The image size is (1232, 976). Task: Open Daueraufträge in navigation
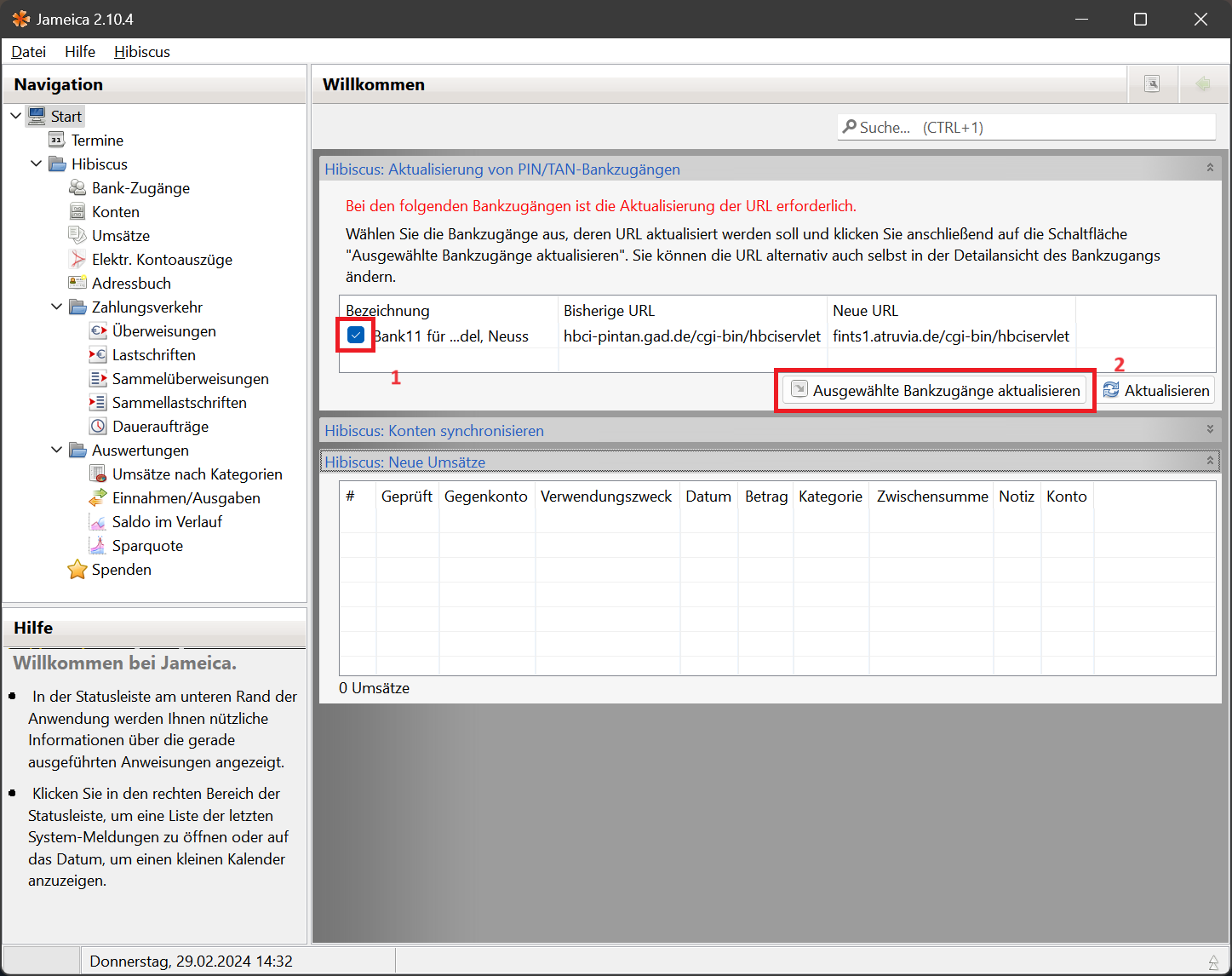(160, 426)
